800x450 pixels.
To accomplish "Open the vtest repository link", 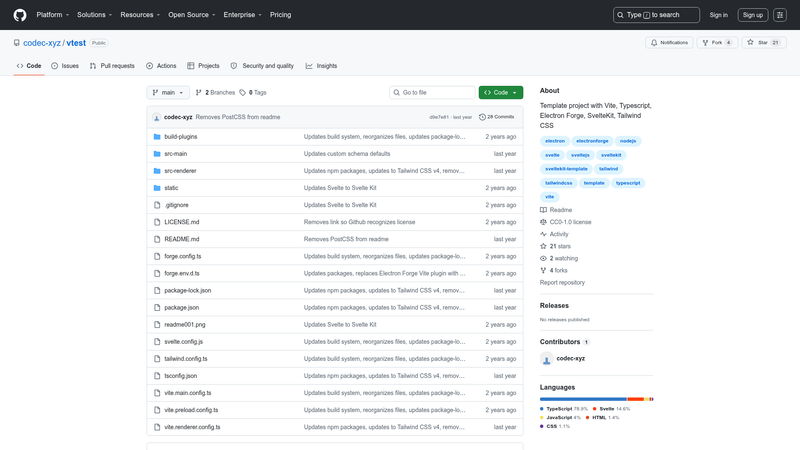I will coord(76,43).
